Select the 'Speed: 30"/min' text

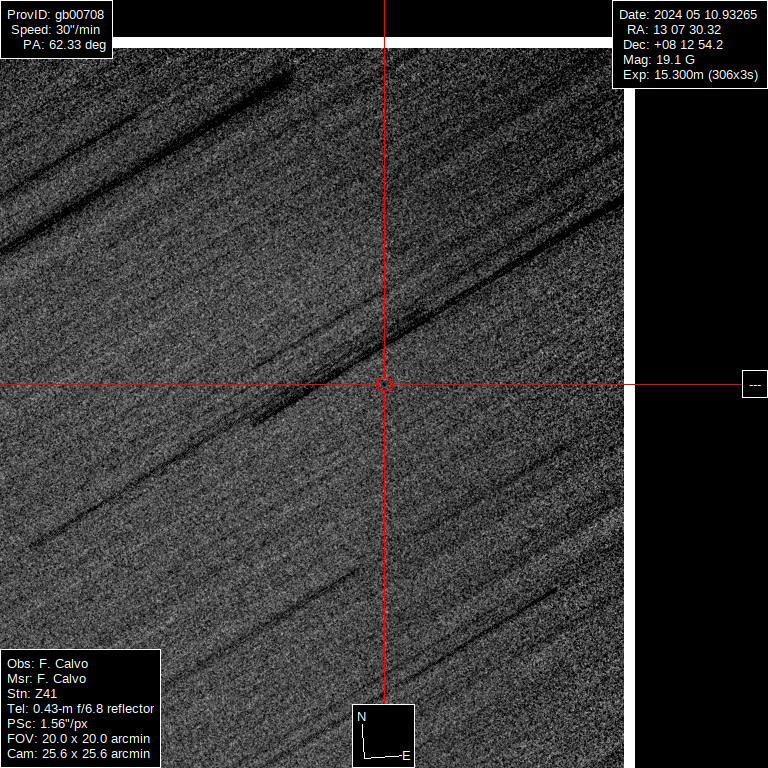55,30
